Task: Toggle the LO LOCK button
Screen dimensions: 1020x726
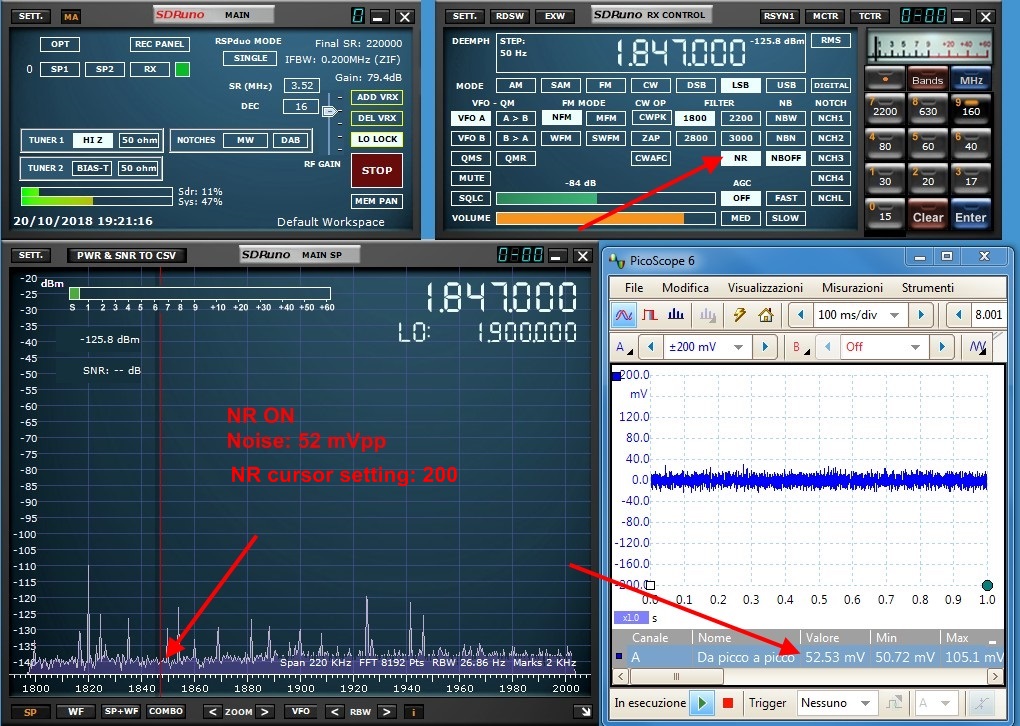Action: (377, 139)
